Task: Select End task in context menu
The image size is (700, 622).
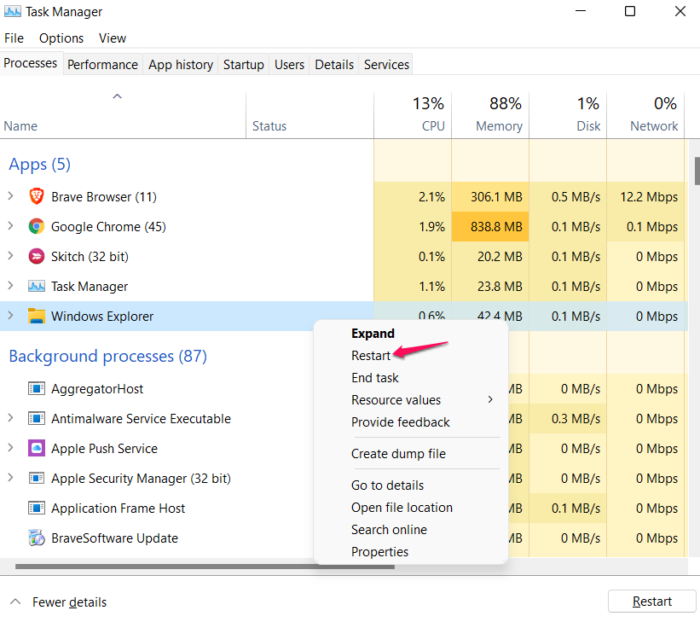Action: [x=375, y=378]
